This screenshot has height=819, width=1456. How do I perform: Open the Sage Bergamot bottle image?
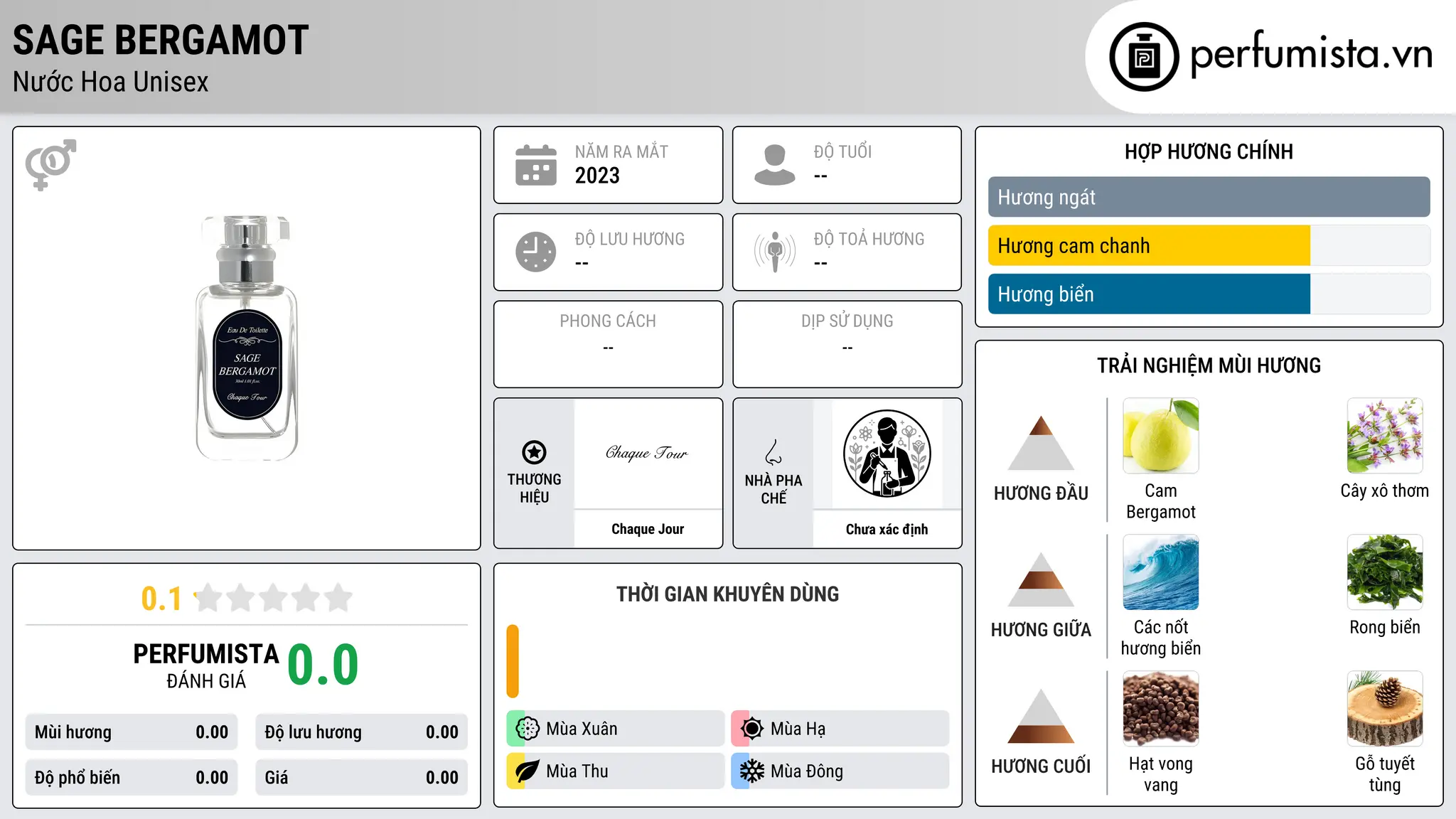coord(247,338)
